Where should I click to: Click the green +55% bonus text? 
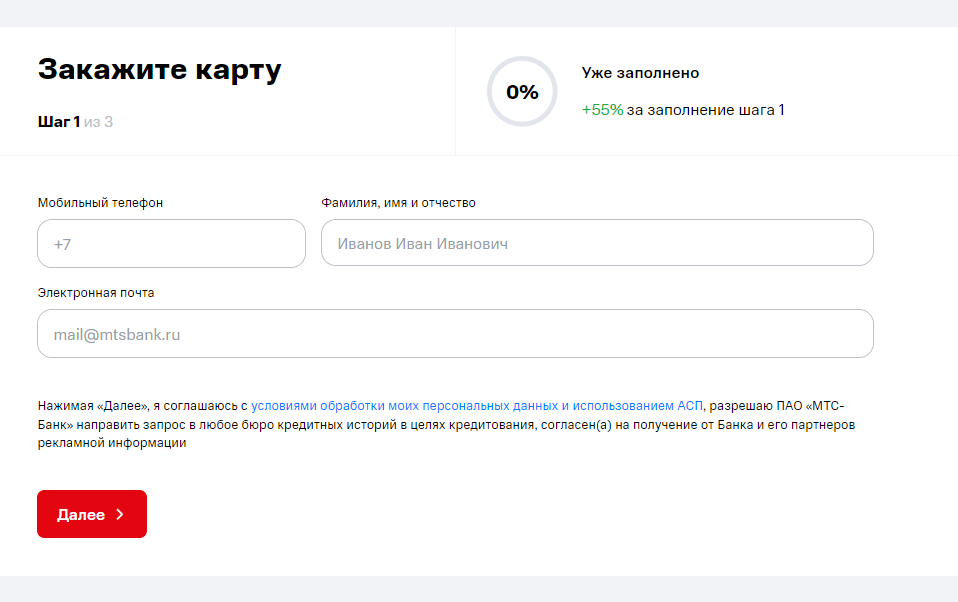click(602, 110)
